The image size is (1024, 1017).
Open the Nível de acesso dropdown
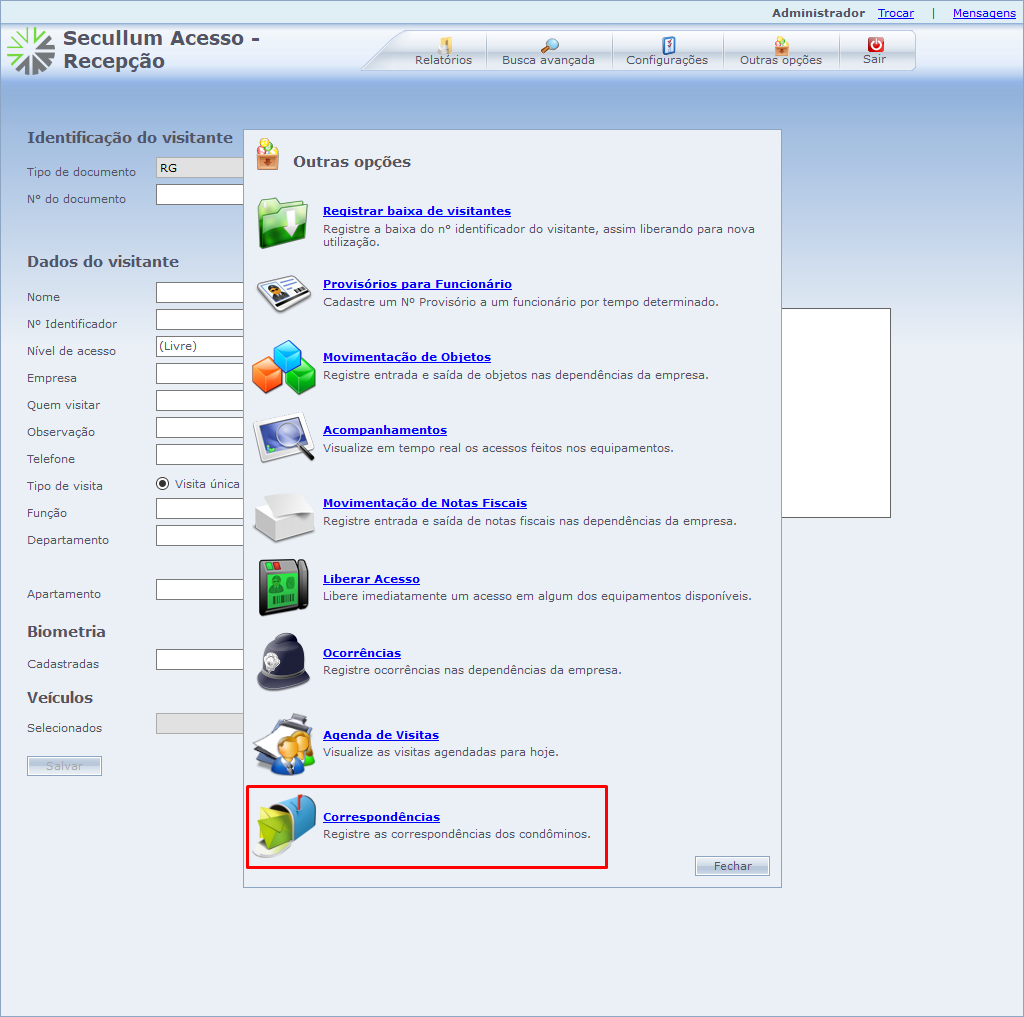click(x=200, y=346)
